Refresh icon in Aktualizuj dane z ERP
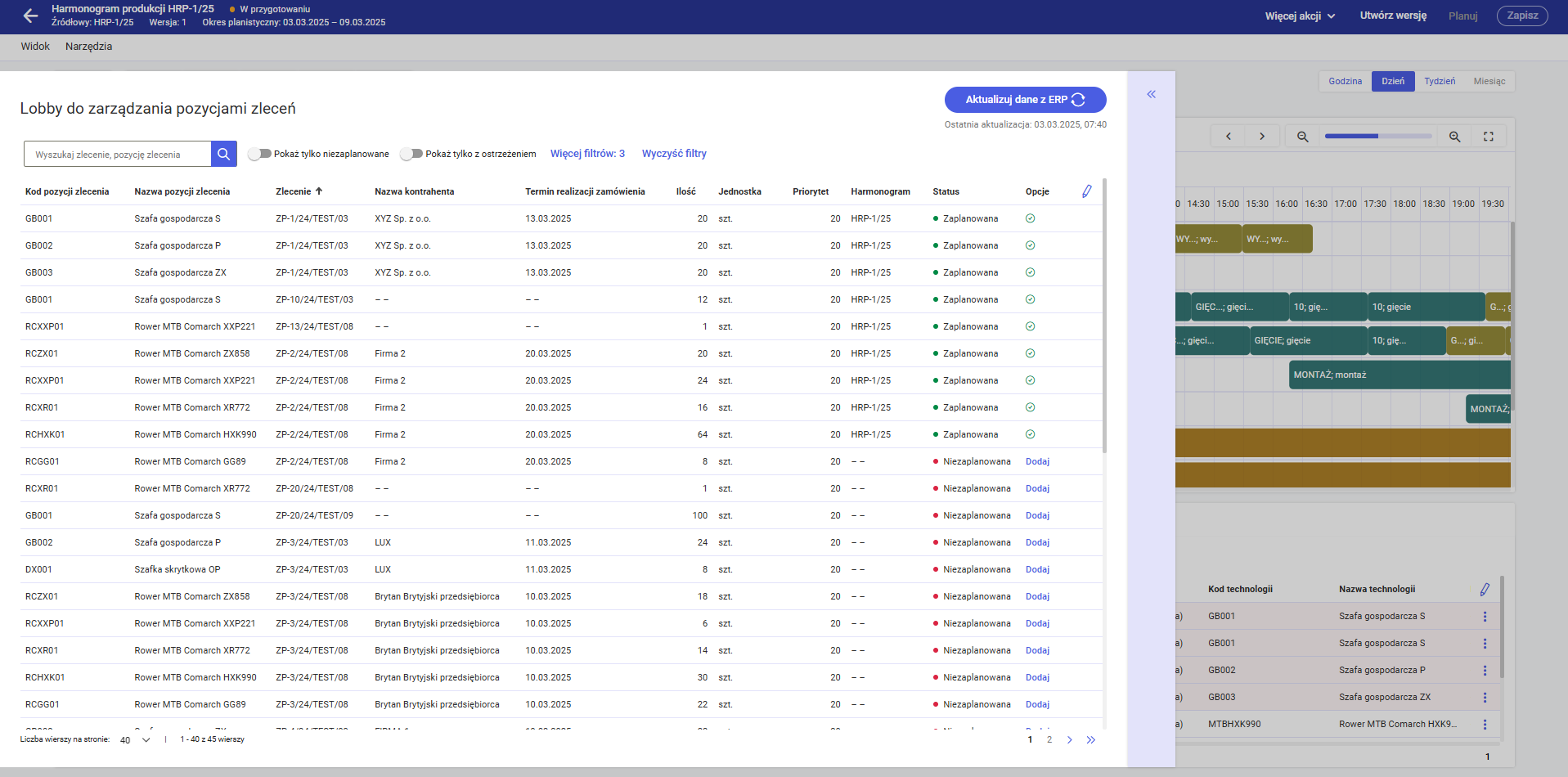 pyautogui.click(x=1078, y=100)
